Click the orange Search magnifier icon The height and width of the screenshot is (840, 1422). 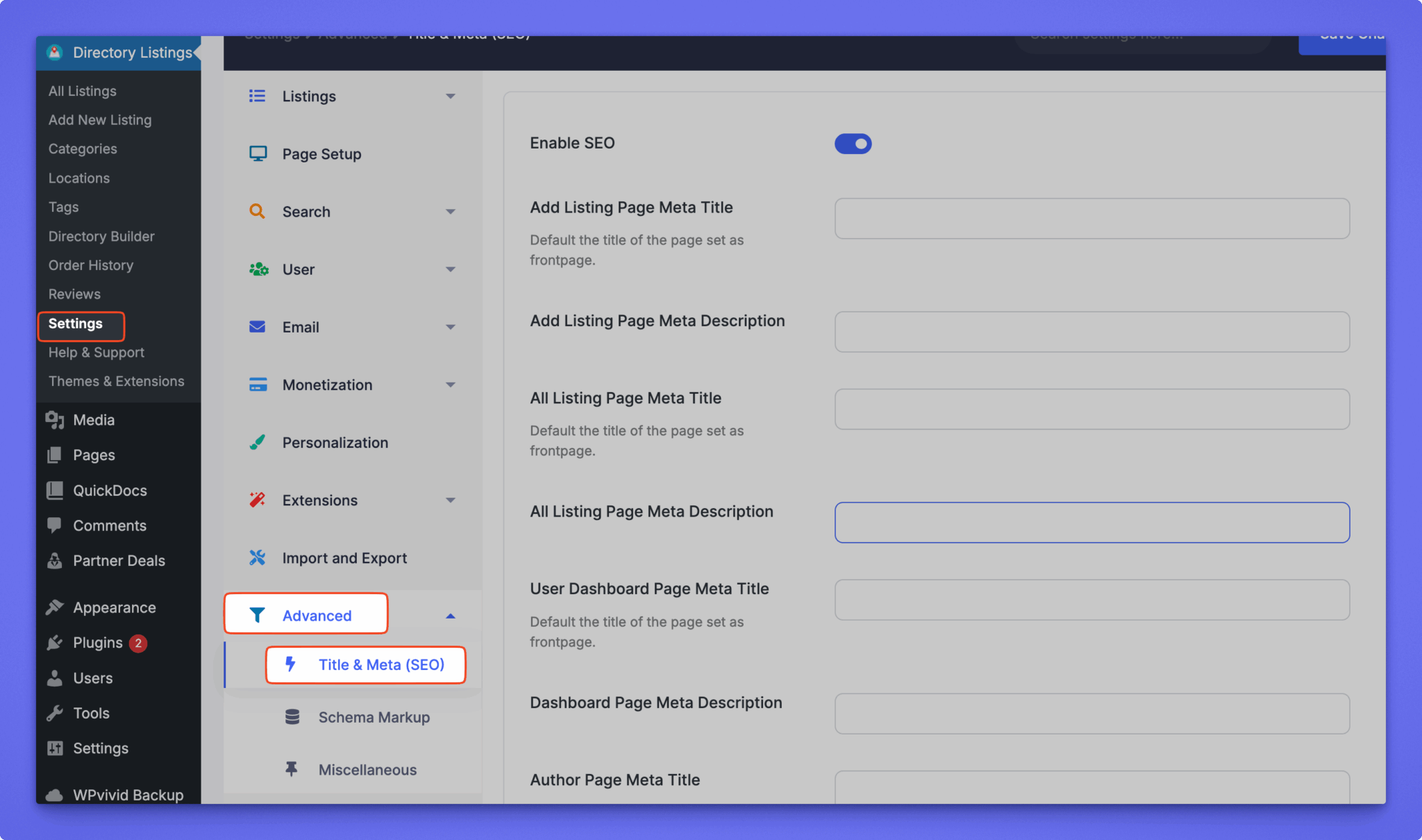(257, 211)
